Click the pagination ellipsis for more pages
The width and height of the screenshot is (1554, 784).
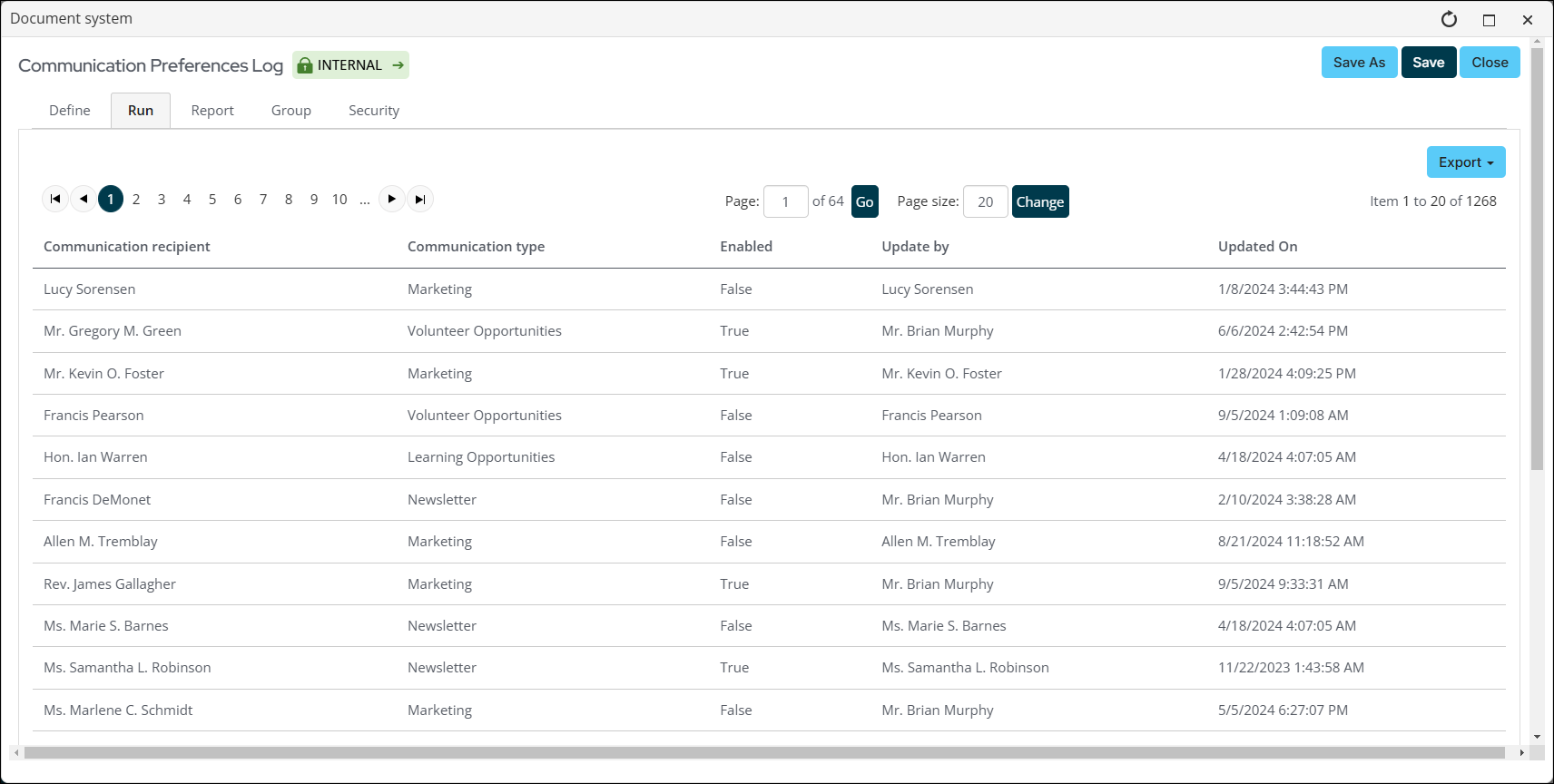[x=365, y=200]
